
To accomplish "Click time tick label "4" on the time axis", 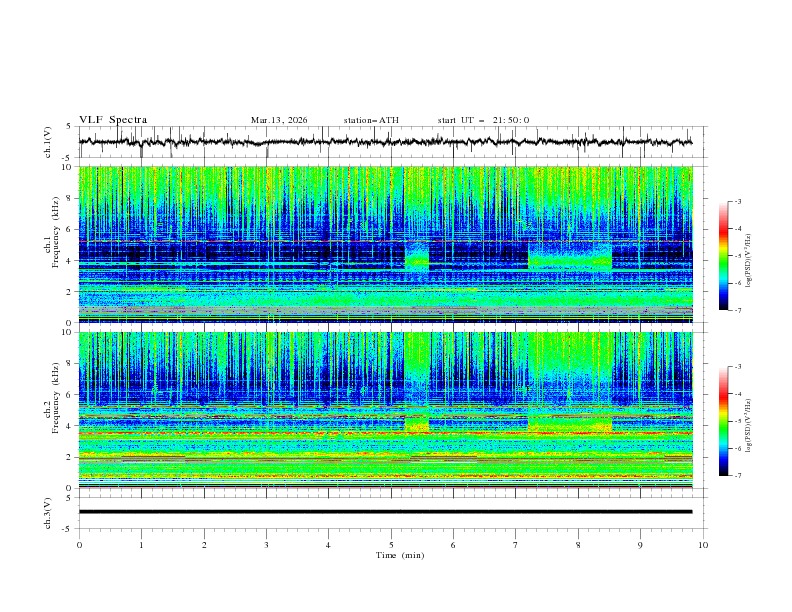I will (328, 545).
